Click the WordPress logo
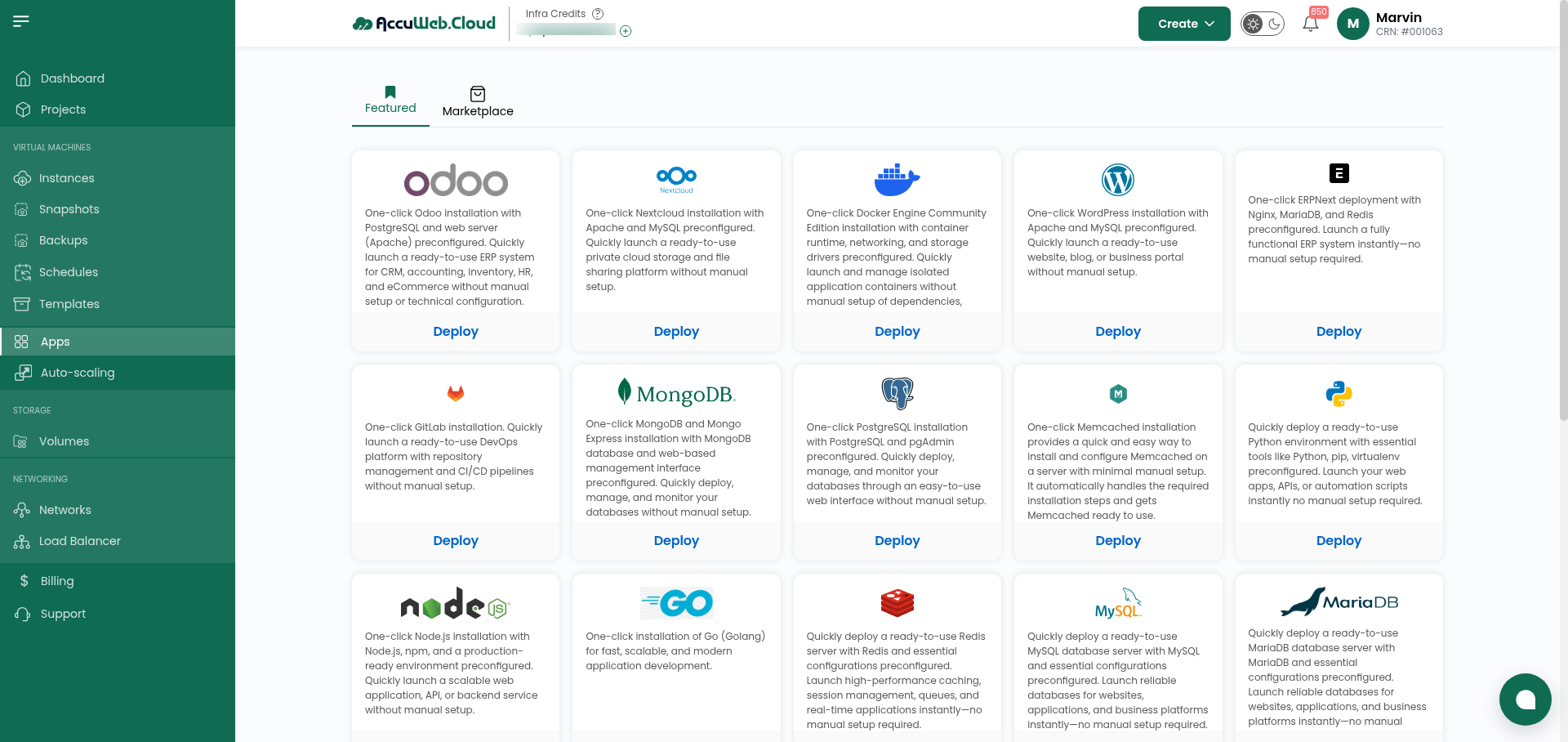Screen dimensions: 1568x742 pyautogui.click(x=1118, y=180)
